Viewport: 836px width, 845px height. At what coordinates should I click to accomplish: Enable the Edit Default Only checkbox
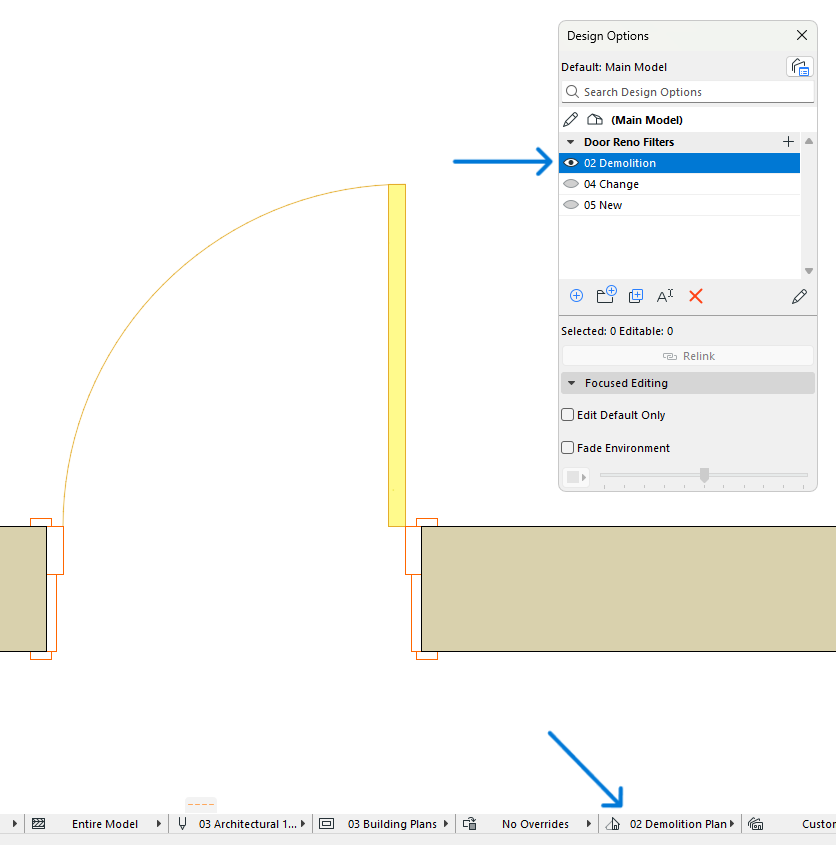[x=568, y=414]
